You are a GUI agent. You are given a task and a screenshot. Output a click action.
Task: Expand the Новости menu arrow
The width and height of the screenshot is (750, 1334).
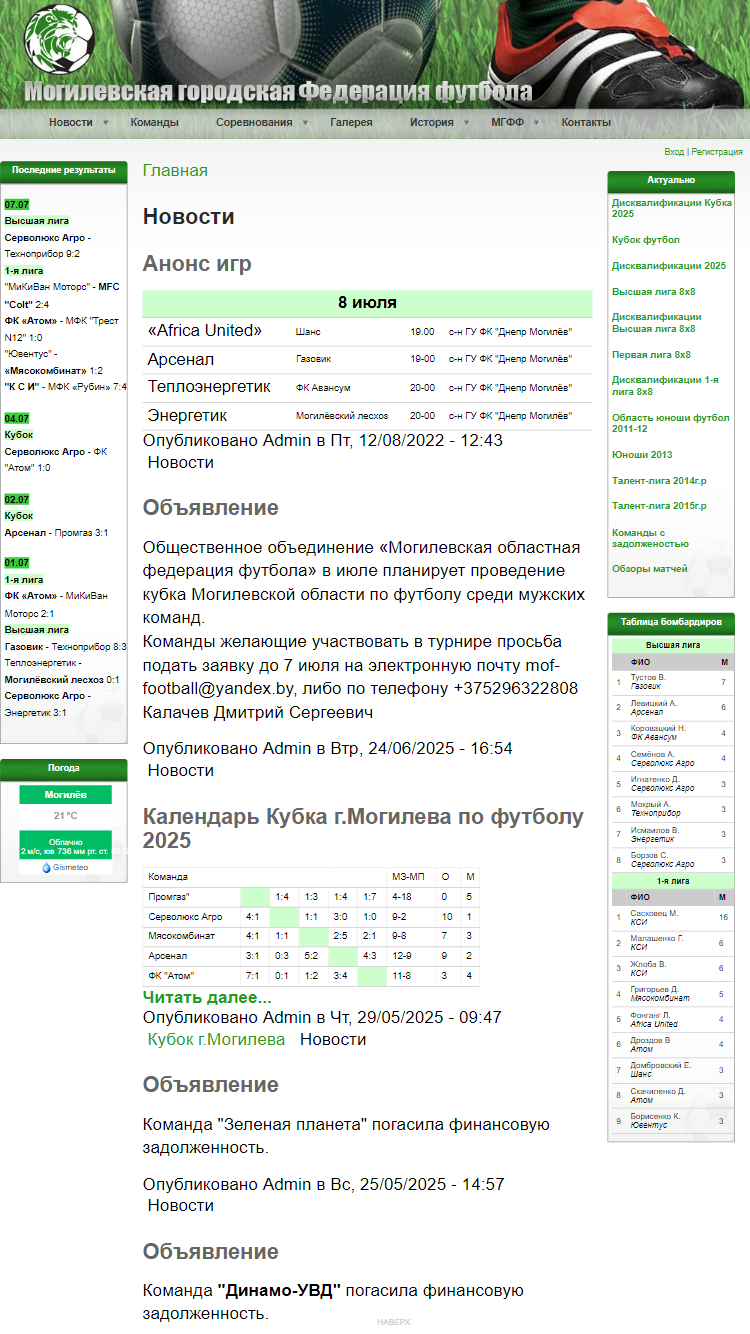coord(105,123)
